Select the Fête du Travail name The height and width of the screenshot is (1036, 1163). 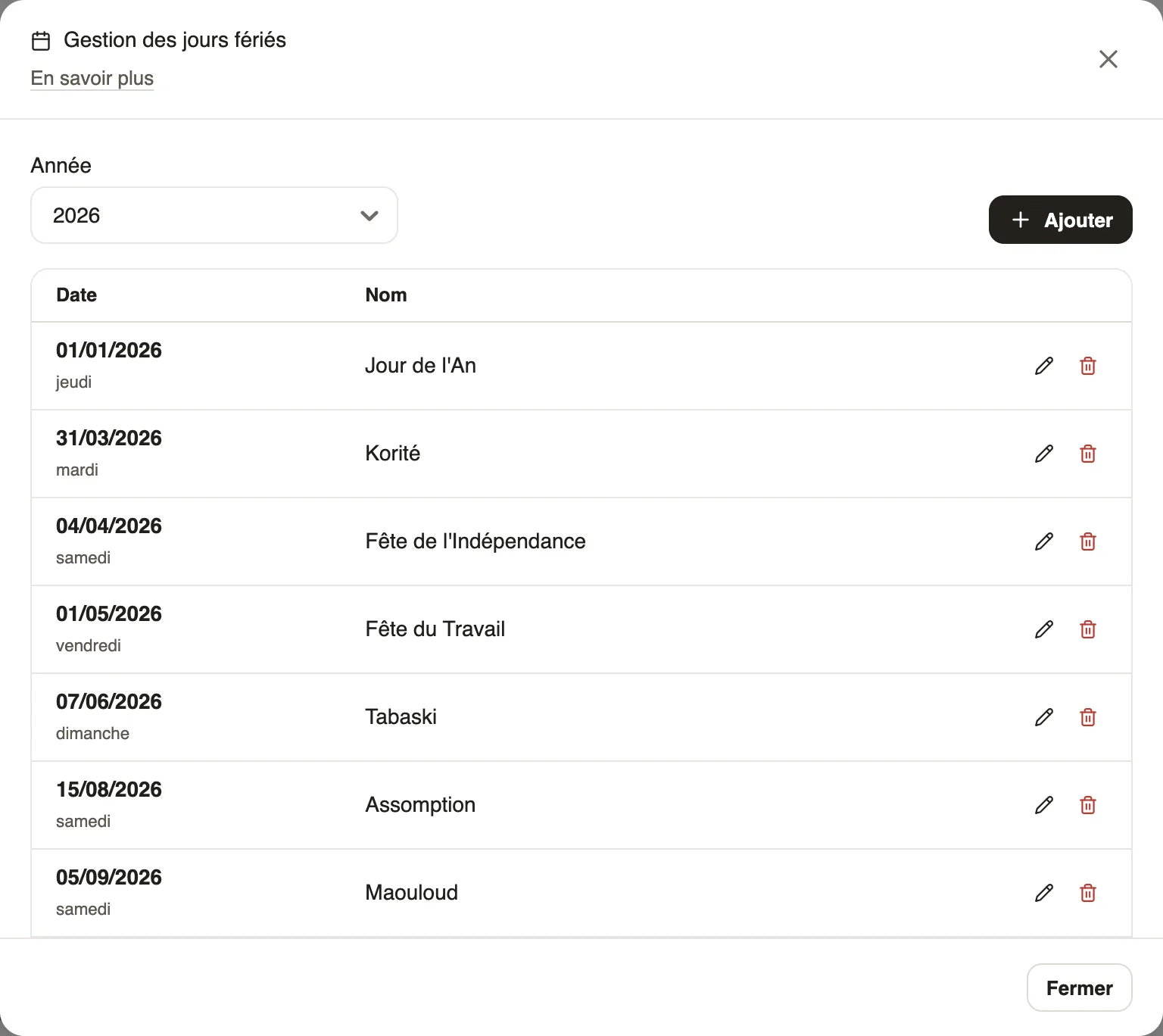[435, 629]
